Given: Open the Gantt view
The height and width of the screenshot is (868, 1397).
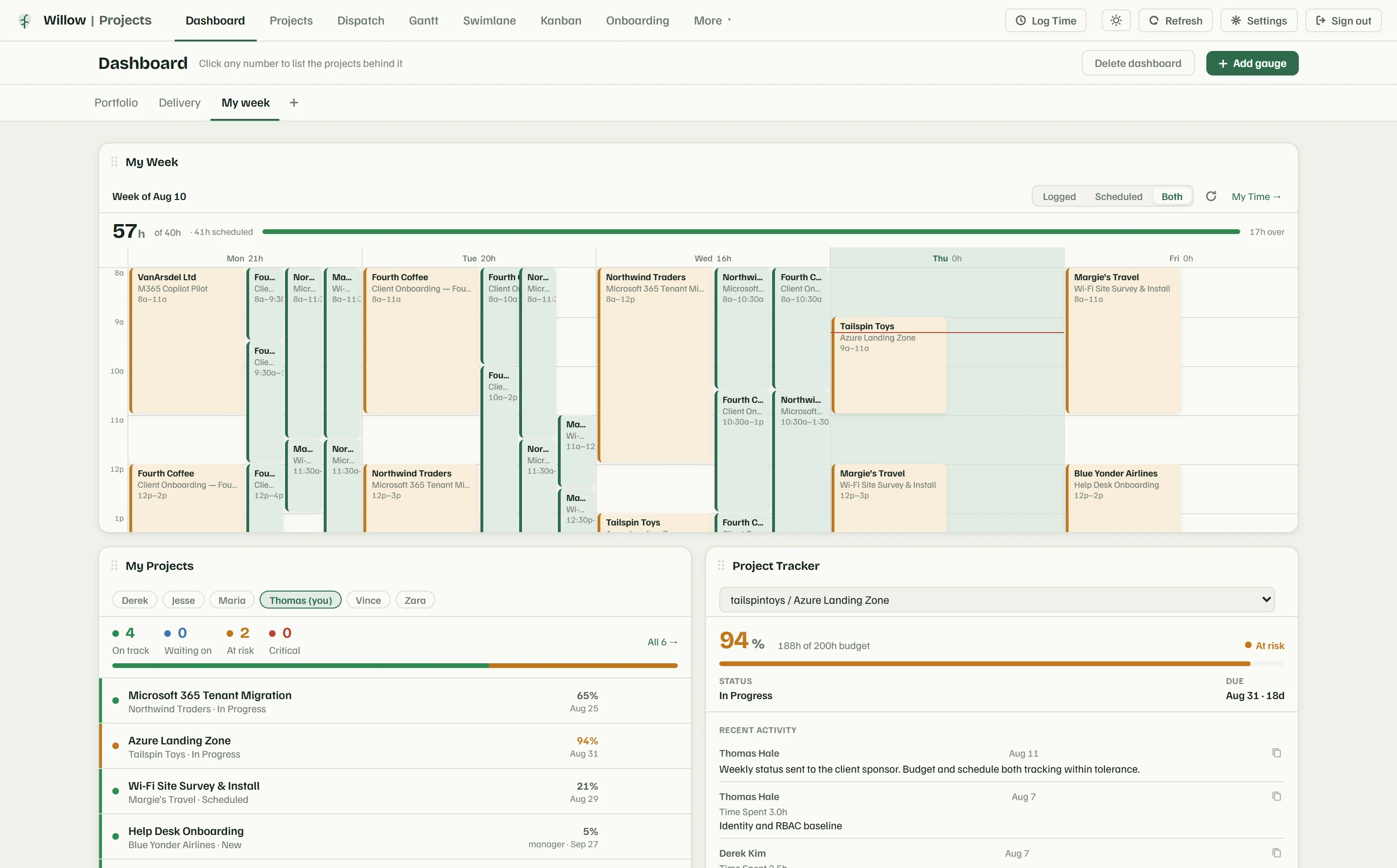Looking at the screenshot, I should pyautogui.click(x=423, y=21).
